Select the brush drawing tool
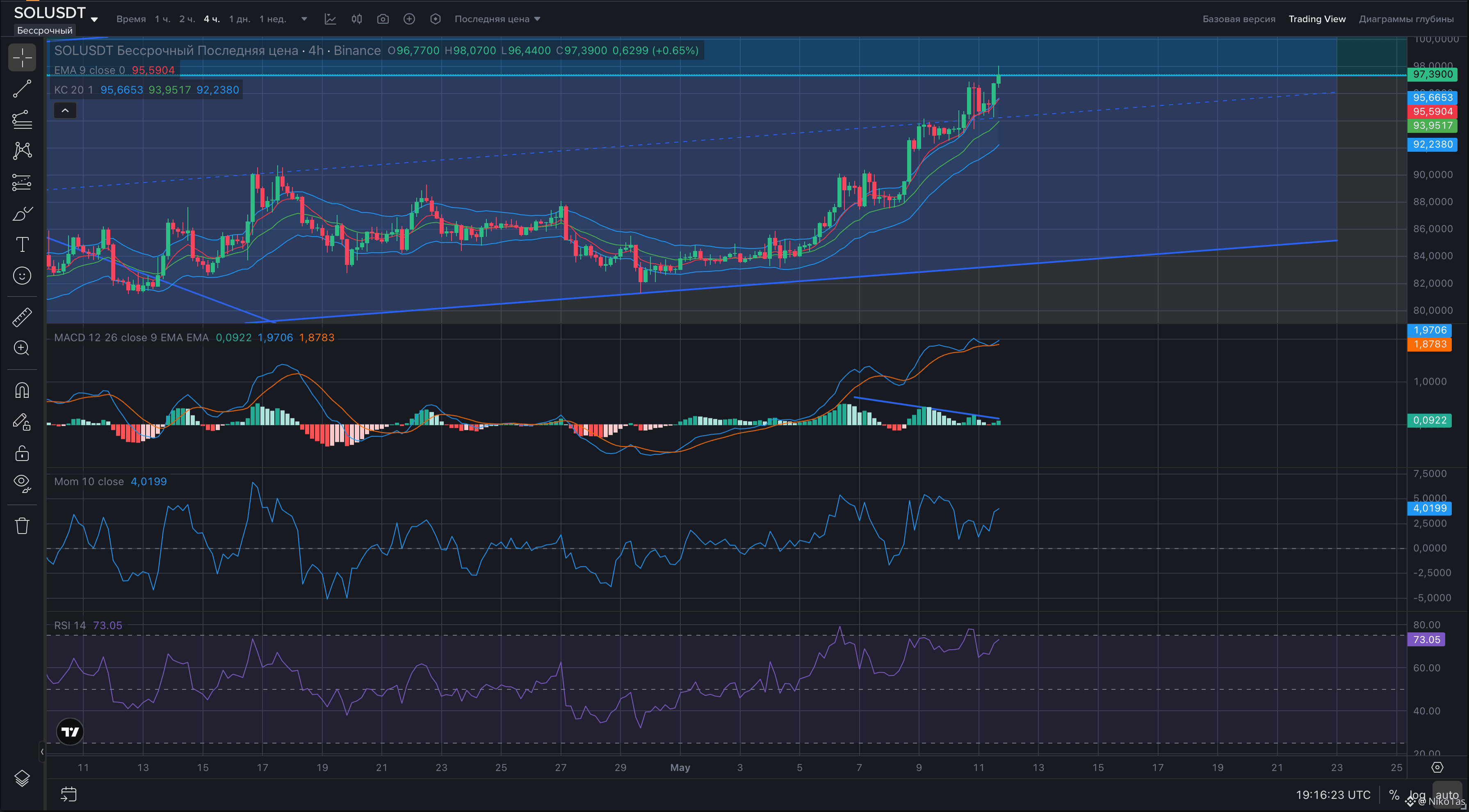The height and width of the screenshot is (812, 1469). pyautogui.click(x=22, y=214)
